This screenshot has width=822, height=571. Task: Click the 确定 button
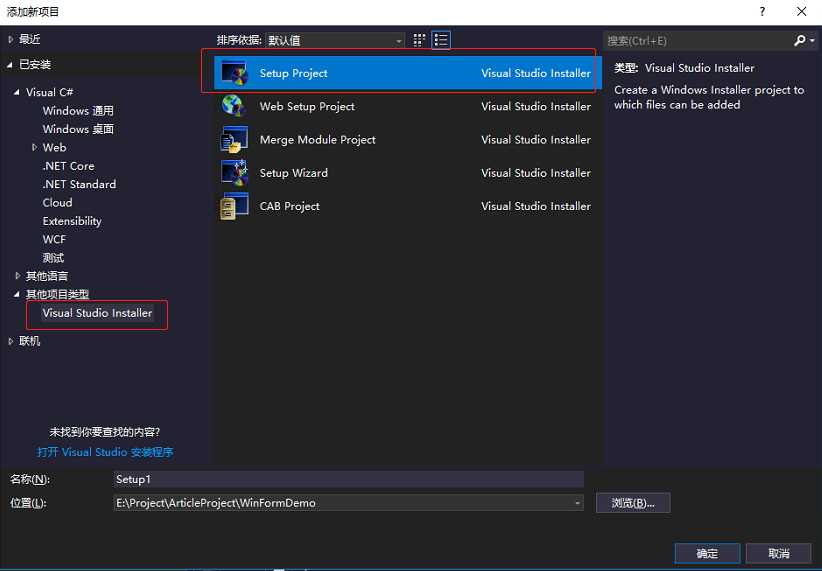(707, 553)
